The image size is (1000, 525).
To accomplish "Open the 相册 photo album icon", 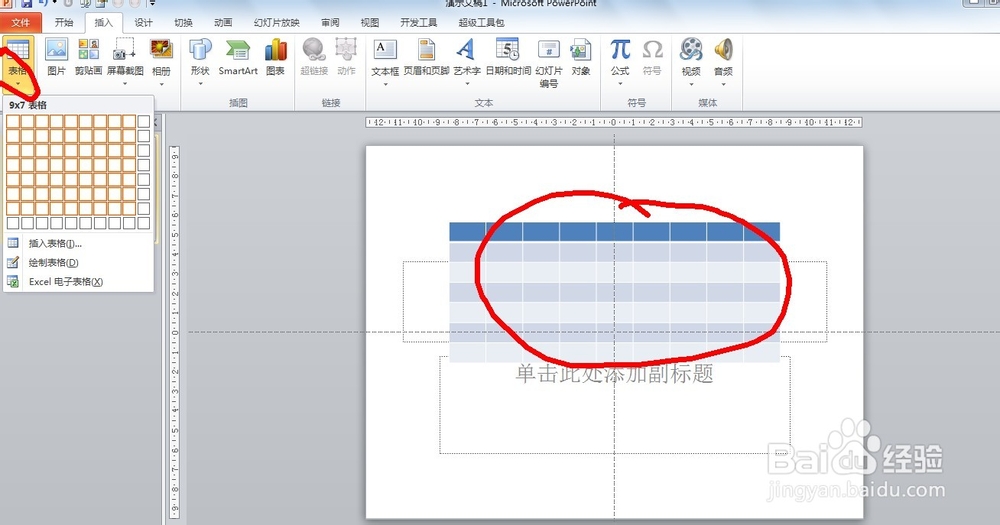I will point(161,51).
